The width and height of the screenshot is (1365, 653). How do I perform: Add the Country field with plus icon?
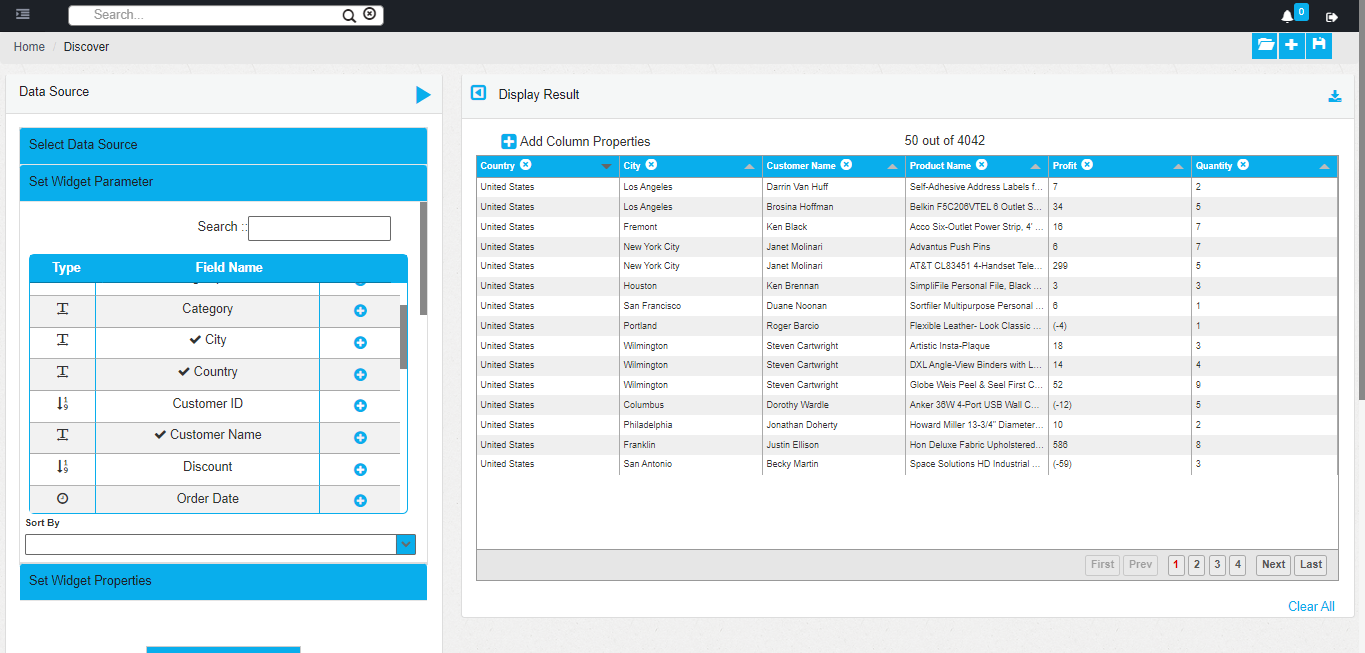(361, 375)
